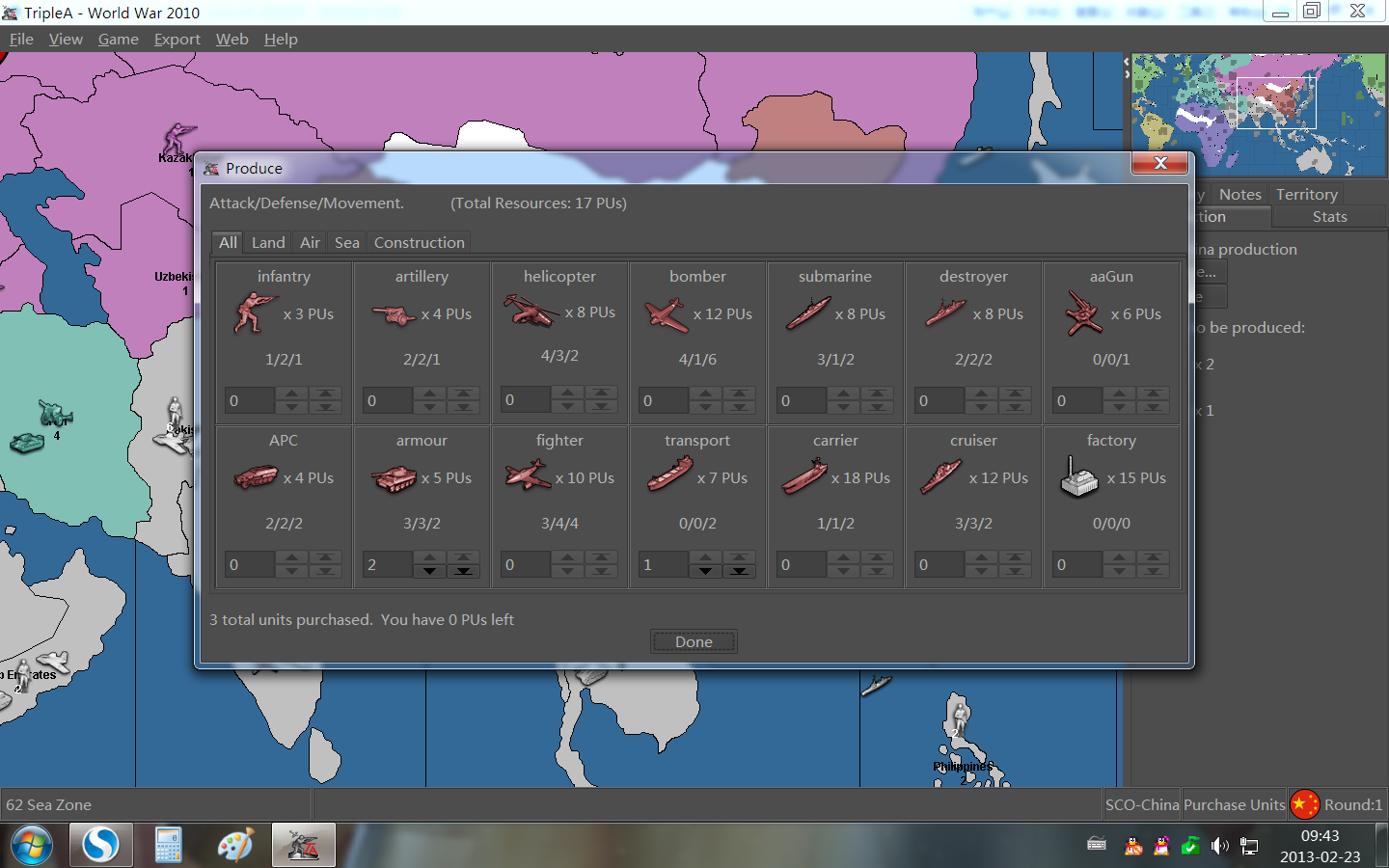
Task: Set armour quantity to zero
Action: [464, 571]
